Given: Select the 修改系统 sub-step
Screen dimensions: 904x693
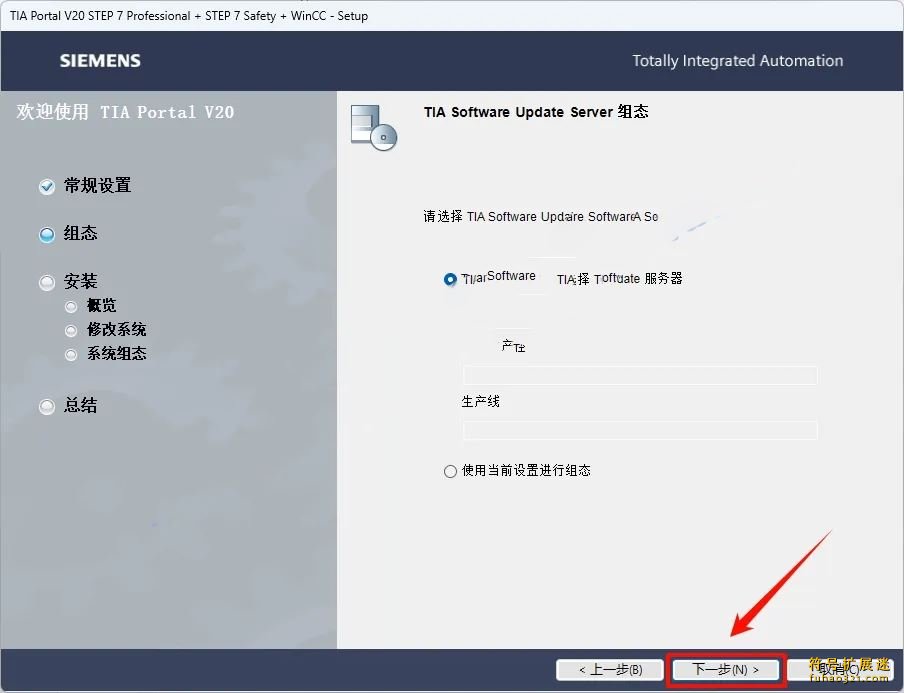Looking at the screenshot, I should click(116, 330).
